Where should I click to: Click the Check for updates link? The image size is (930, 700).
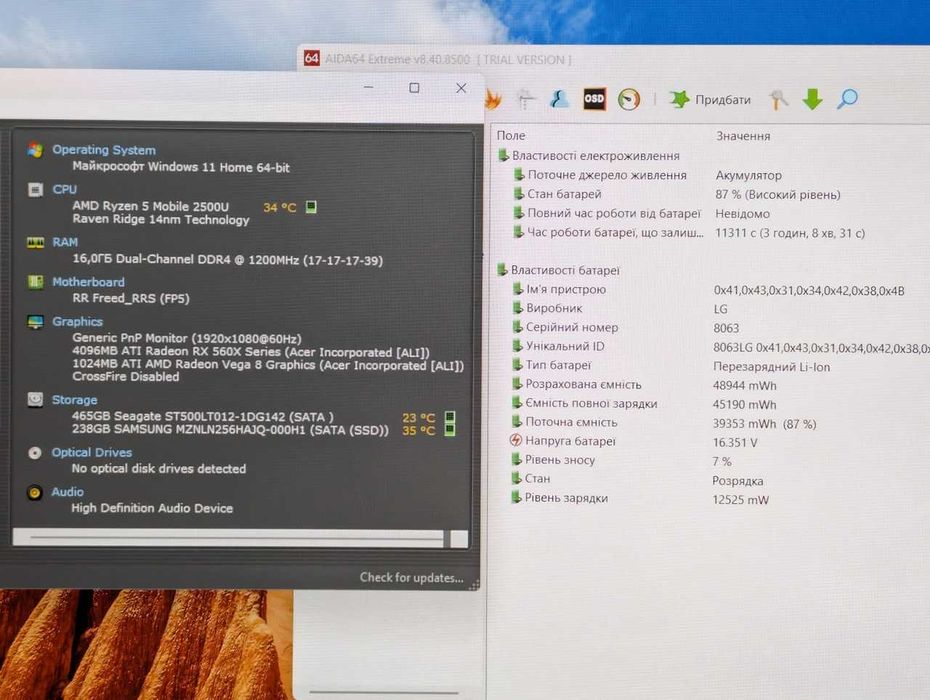point(412,577)
